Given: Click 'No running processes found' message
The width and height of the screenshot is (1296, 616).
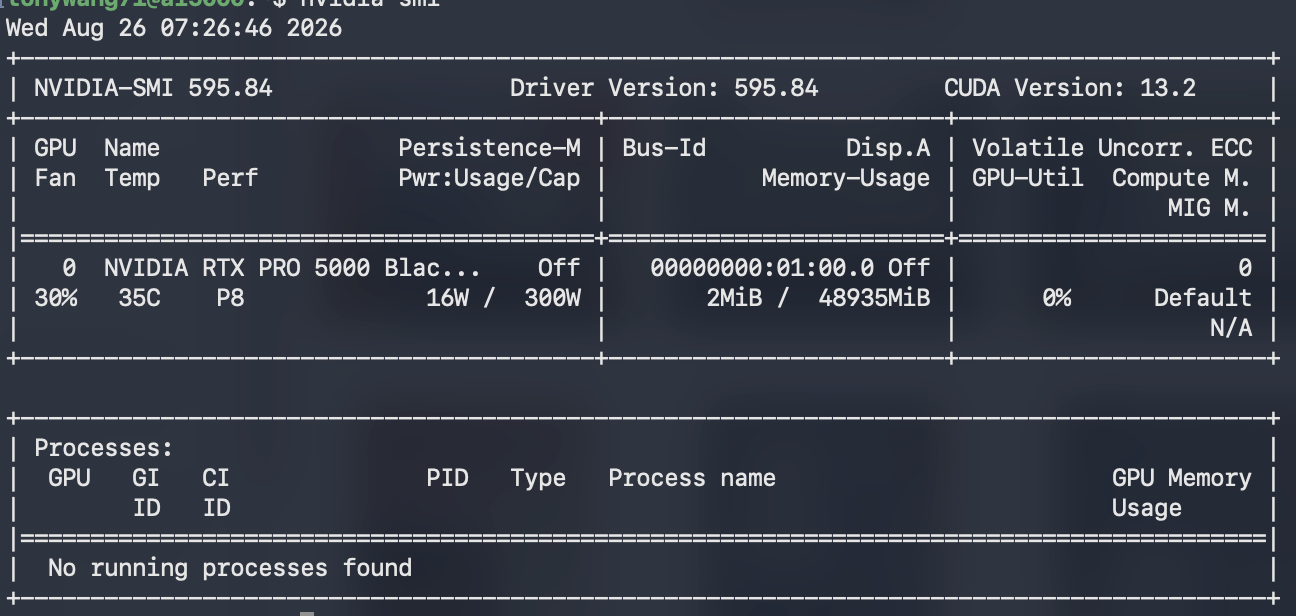Looking at the screenshot, I should [230, 568].
